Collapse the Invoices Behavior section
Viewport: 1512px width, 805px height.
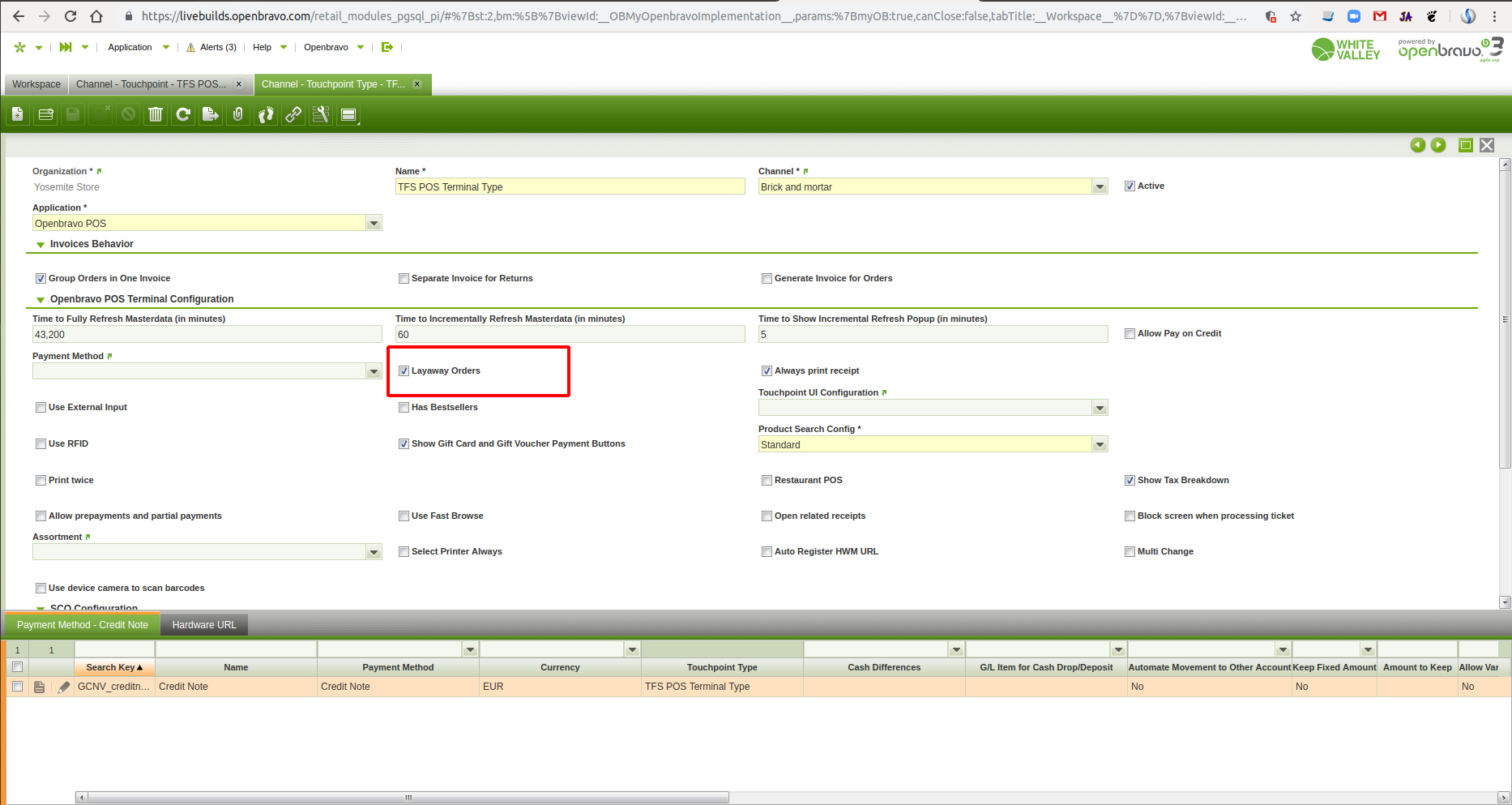coord(41,245)
